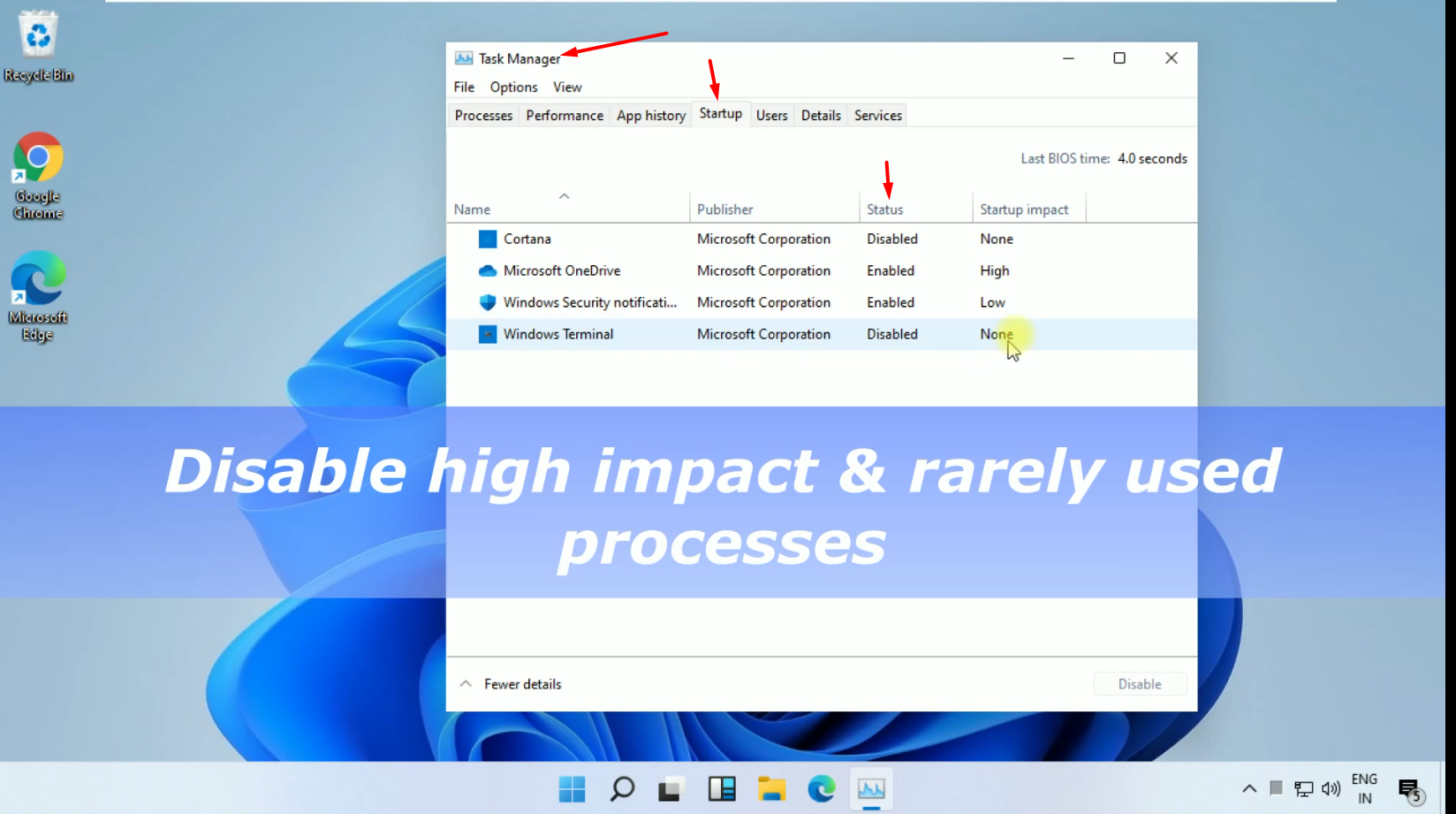The image size is (1456, 814).
Task: Open taskbar Search
Action: 622,788
